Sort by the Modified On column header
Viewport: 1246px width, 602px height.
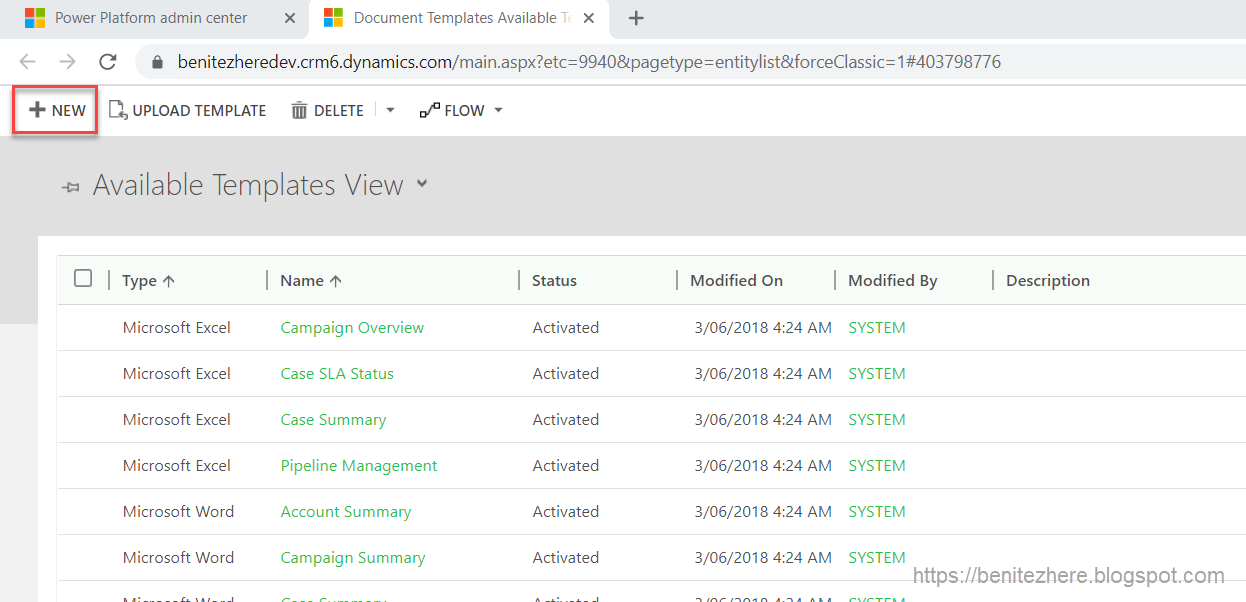[736, 281]
